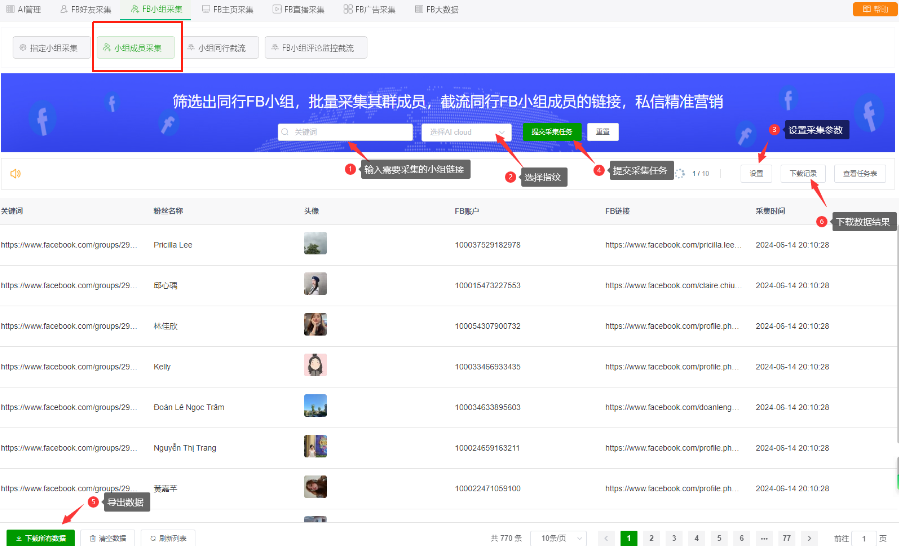The height and width of the screenshot is (546, 899).
Task: Click the table vertical scrollbar
Action: [897, 333]
